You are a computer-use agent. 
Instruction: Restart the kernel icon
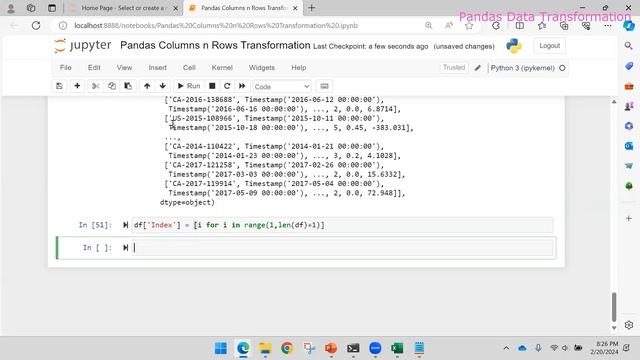pyautogui.click(x=227, y=86)
